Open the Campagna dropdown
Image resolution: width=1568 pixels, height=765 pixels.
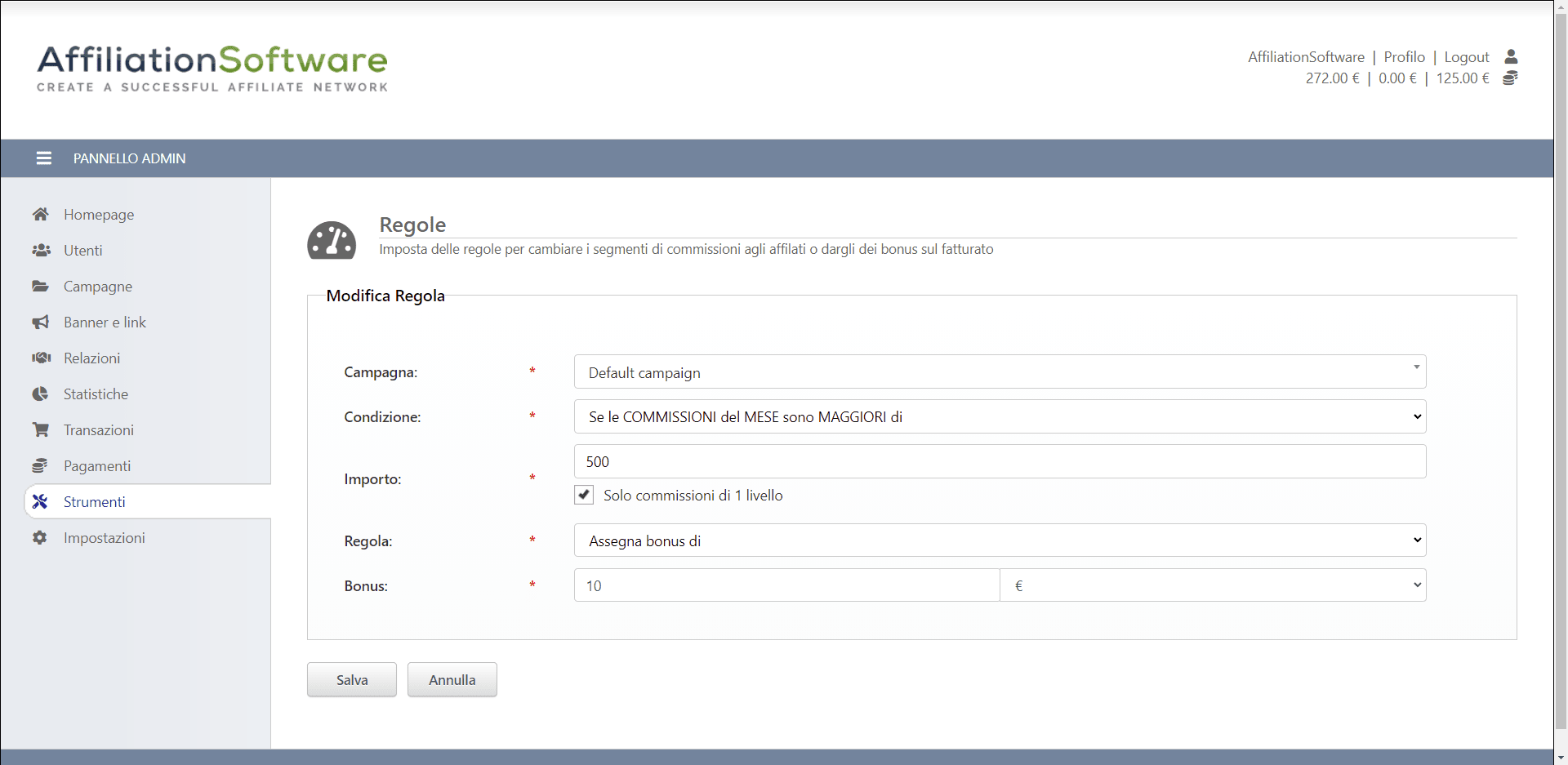(x=1000, y=372)
